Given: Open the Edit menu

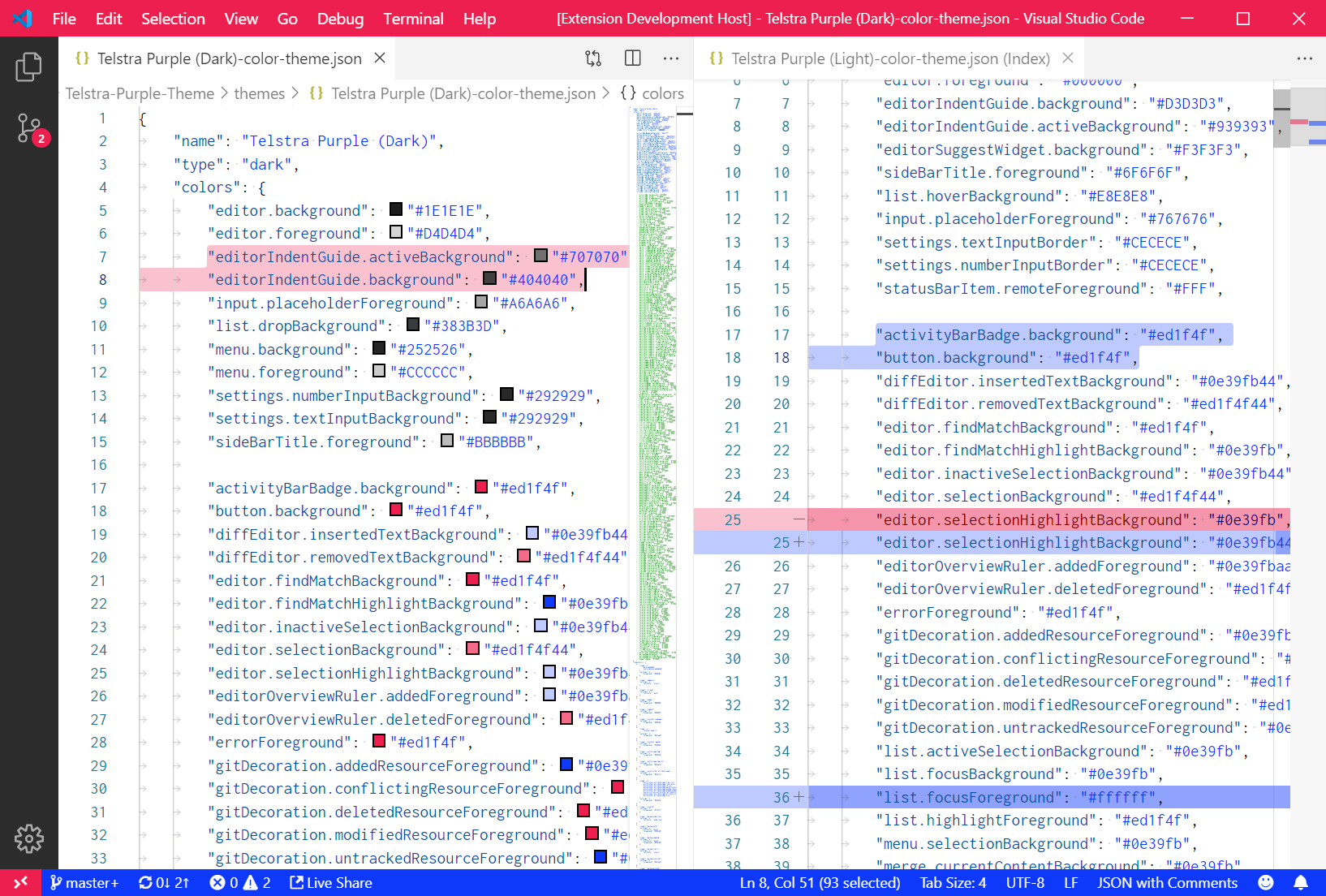Looking at the screenshot, I should tap(109, 19).
